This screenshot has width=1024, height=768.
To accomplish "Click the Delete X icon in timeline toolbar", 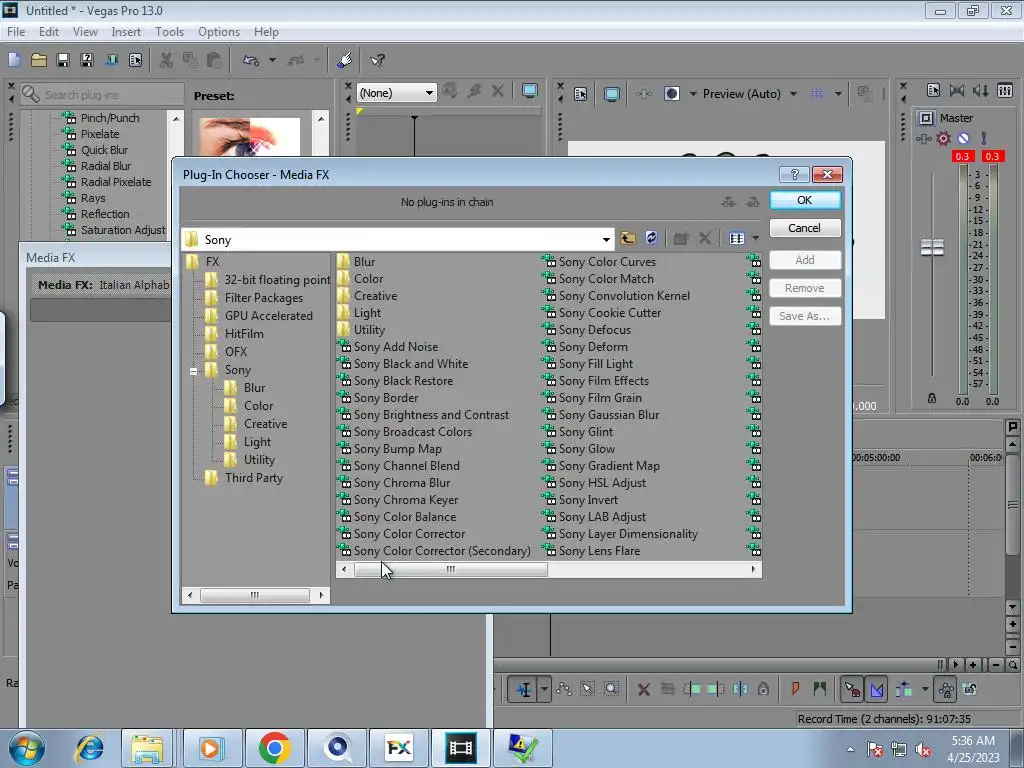I will point(643,689).
